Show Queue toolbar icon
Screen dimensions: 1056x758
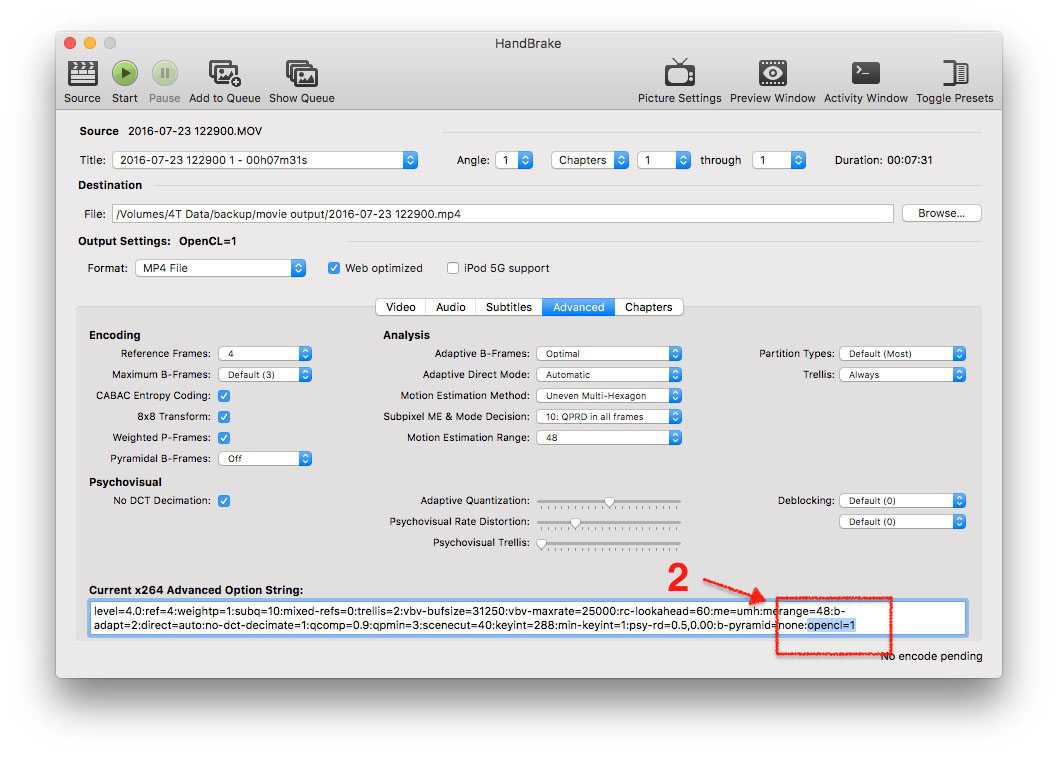click(301, 73)
